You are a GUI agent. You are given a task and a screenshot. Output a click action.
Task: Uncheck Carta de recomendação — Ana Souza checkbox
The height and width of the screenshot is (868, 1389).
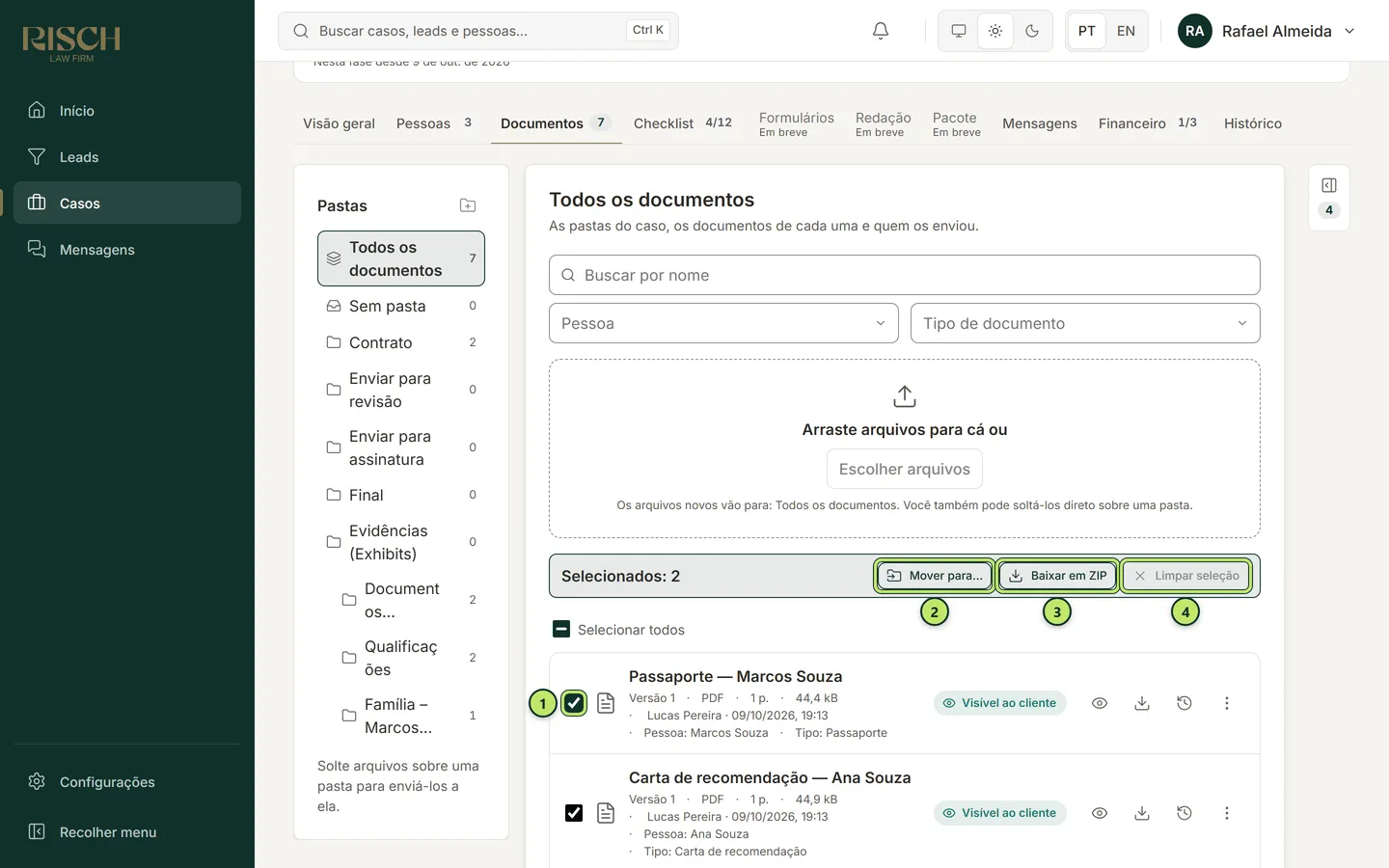pos(574,813)
